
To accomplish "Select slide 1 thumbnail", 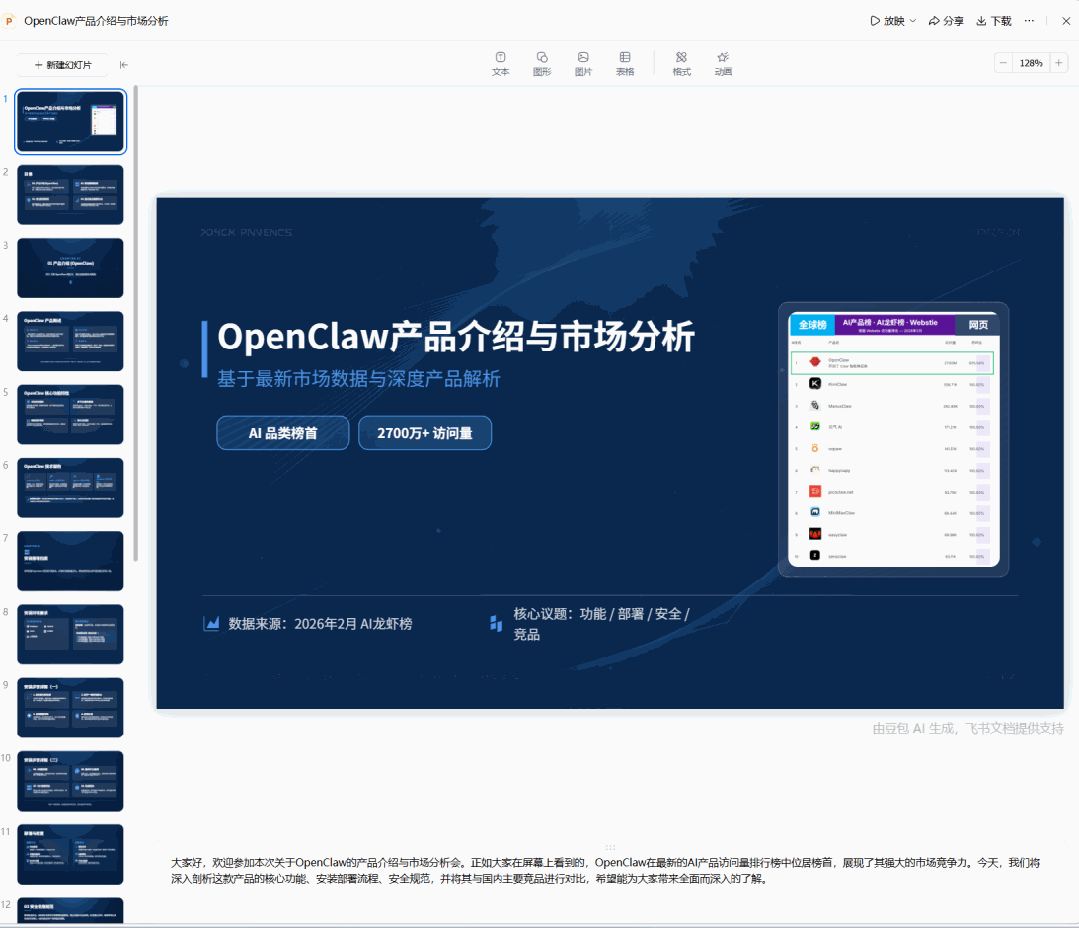I will [x=70, y=121].
